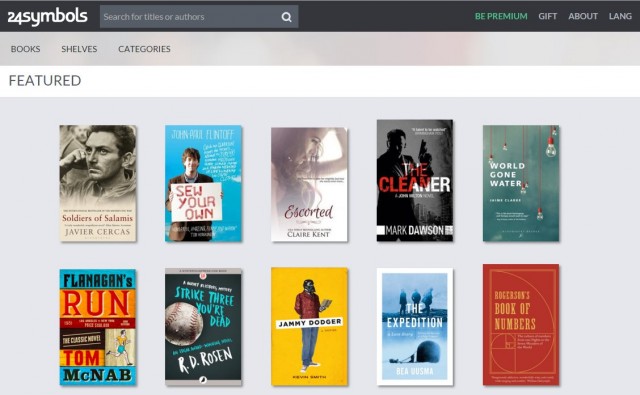Go to the Categories section
The image size is (640, 395).
coord(144,49)
